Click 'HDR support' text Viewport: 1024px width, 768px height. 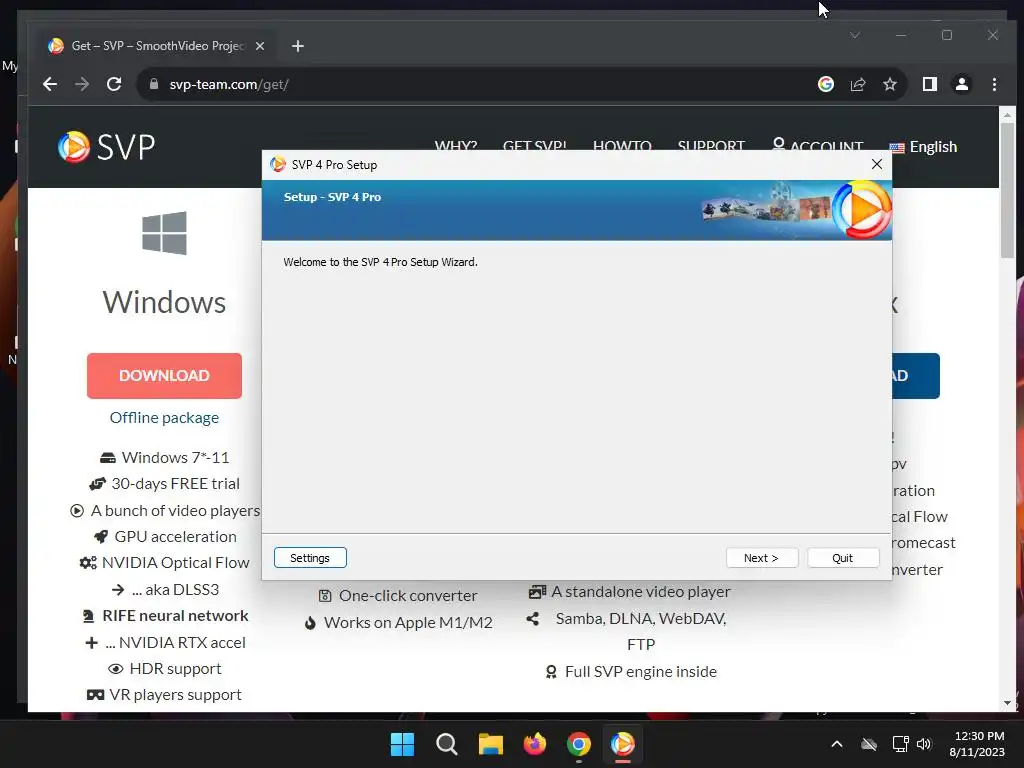click(x=175, y=669)
